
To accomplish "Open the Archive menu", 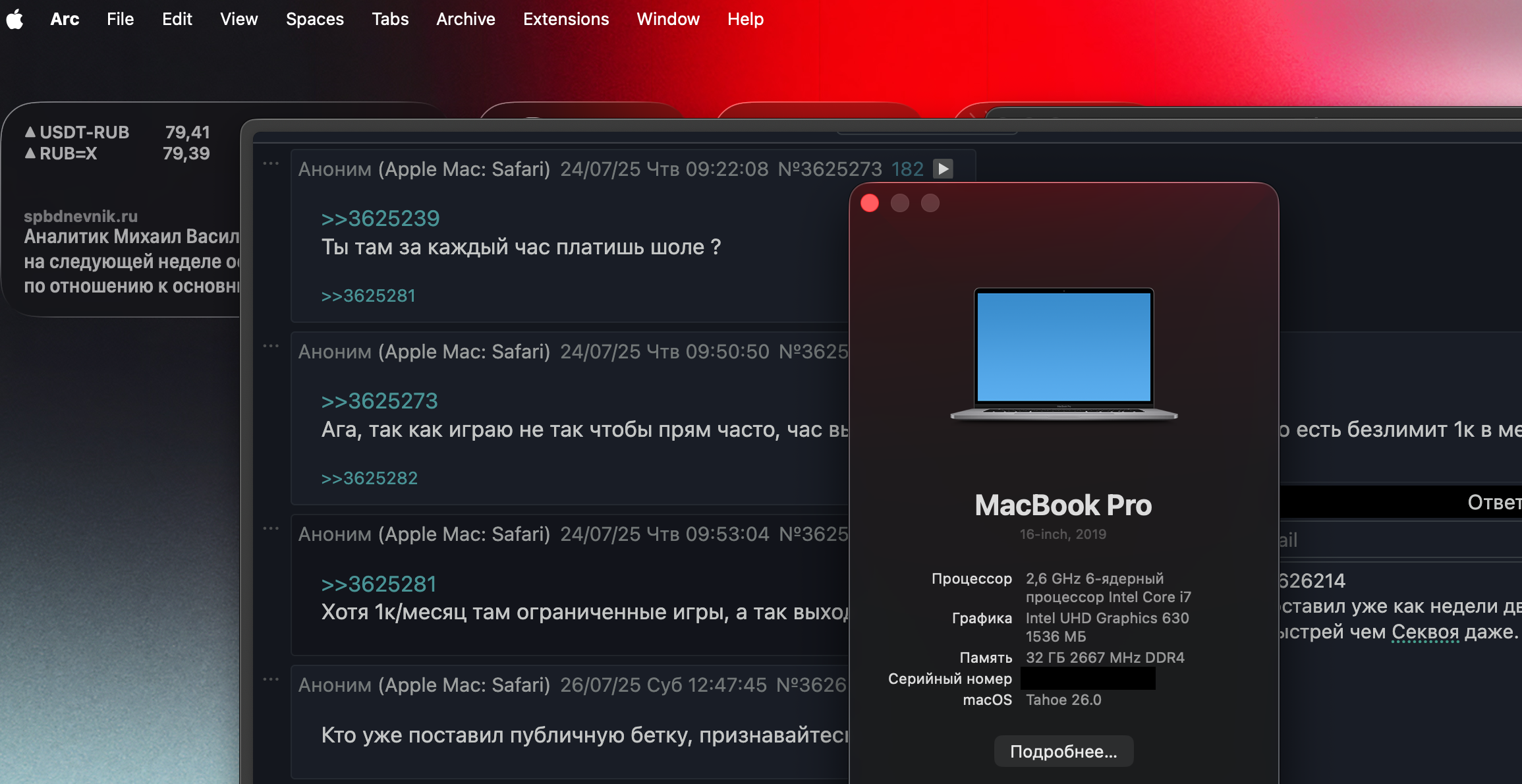I will [465, 19].
